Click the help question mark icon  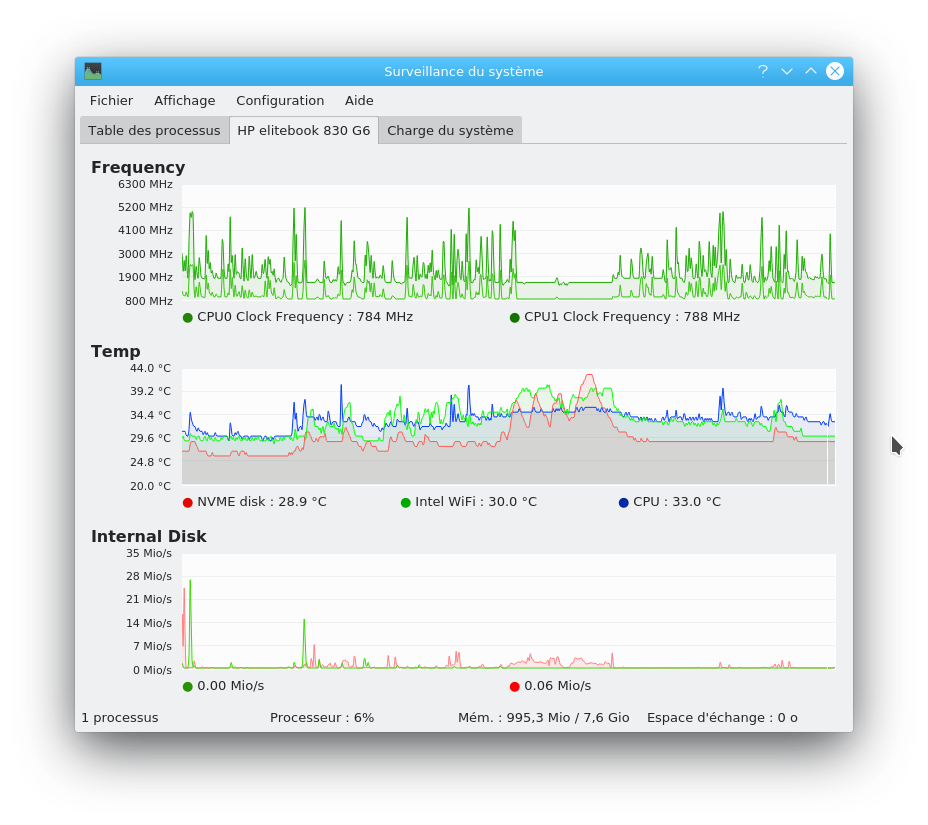763,72
